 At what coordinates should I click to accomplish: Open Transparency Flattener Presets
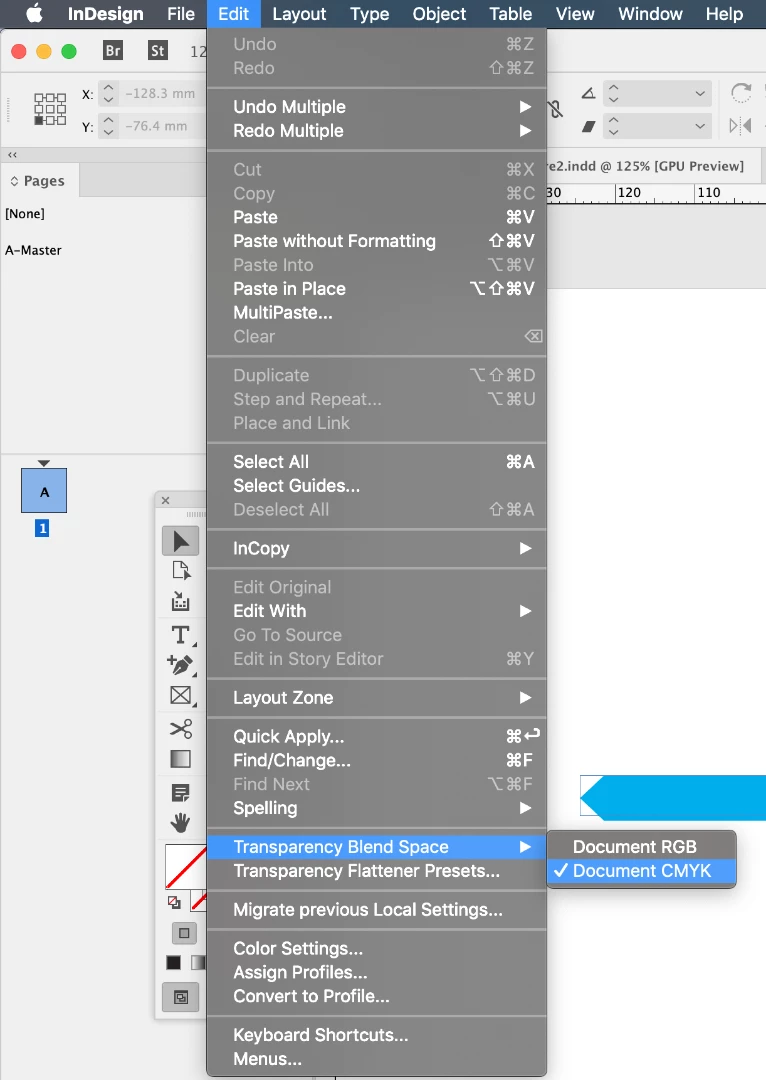pos(377,871)
